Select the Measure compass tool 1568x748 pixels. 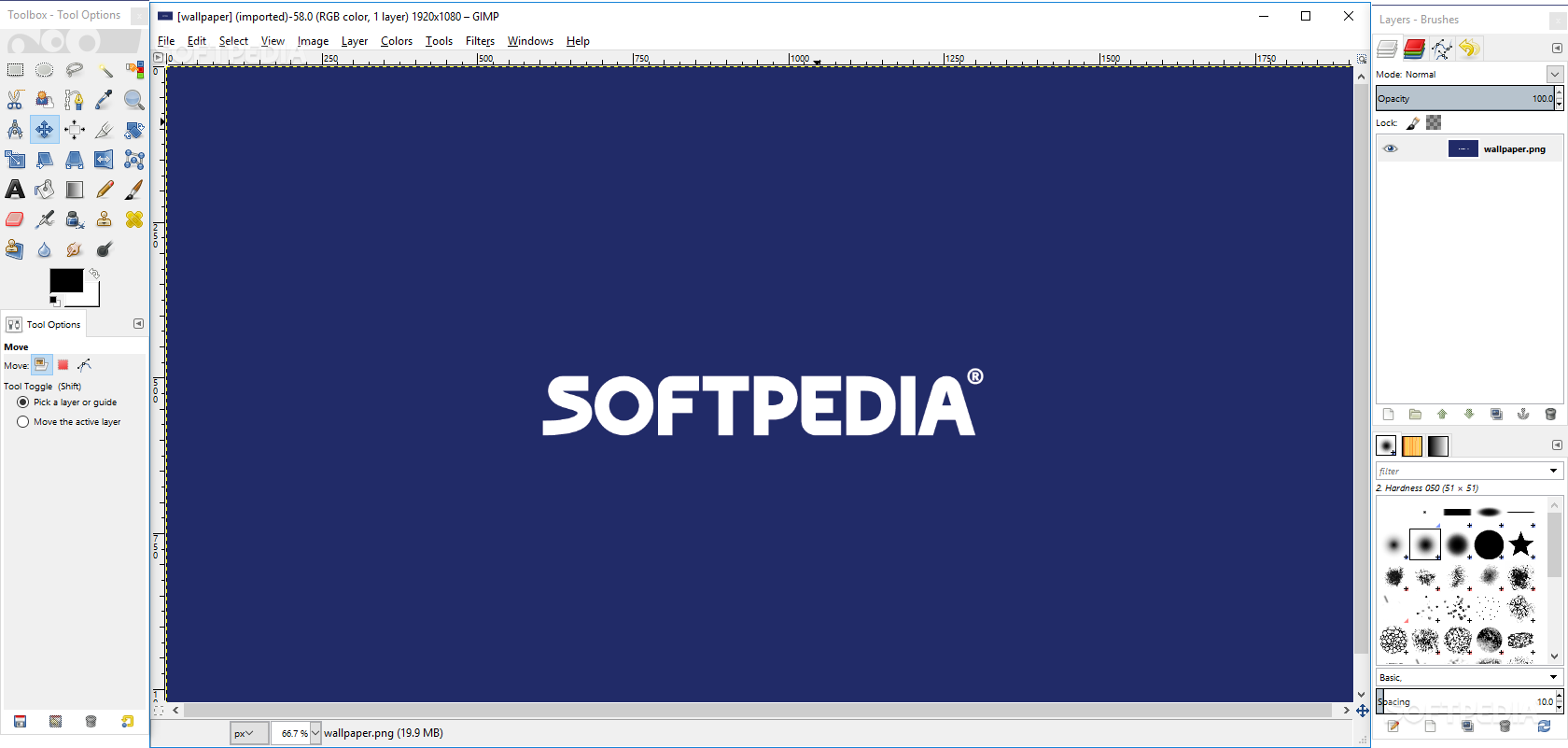pos(15,130)
